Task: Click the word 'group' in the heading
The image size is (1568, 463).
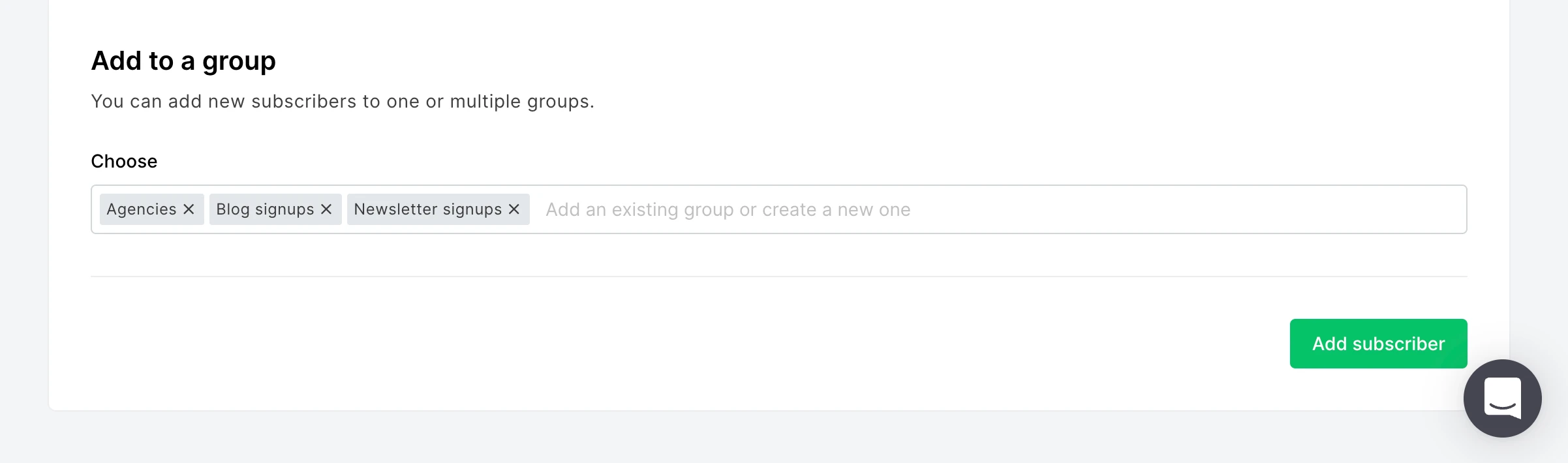Action: coord(239,62)
